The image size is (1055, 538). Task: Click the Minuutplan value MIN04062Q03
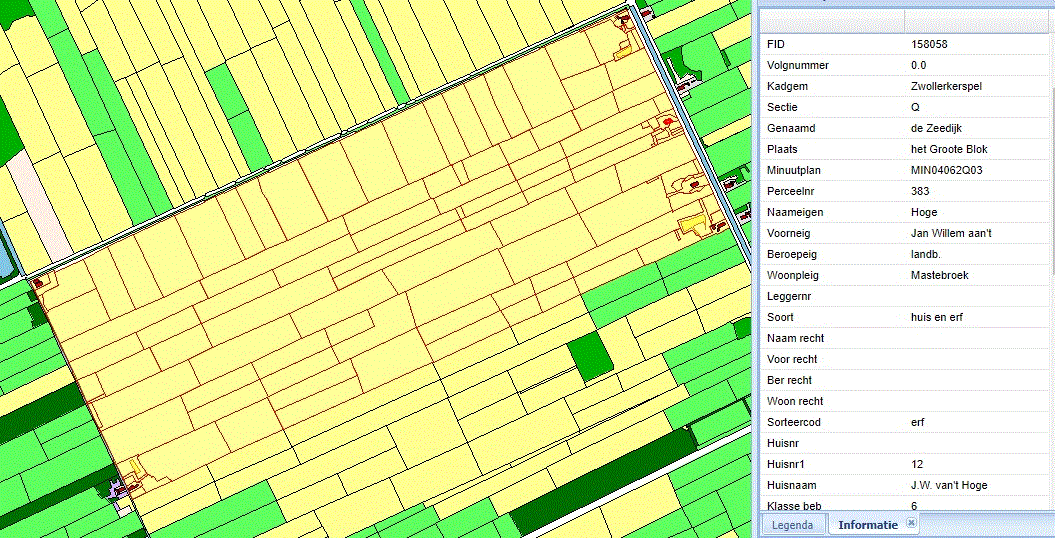(946, 170)
